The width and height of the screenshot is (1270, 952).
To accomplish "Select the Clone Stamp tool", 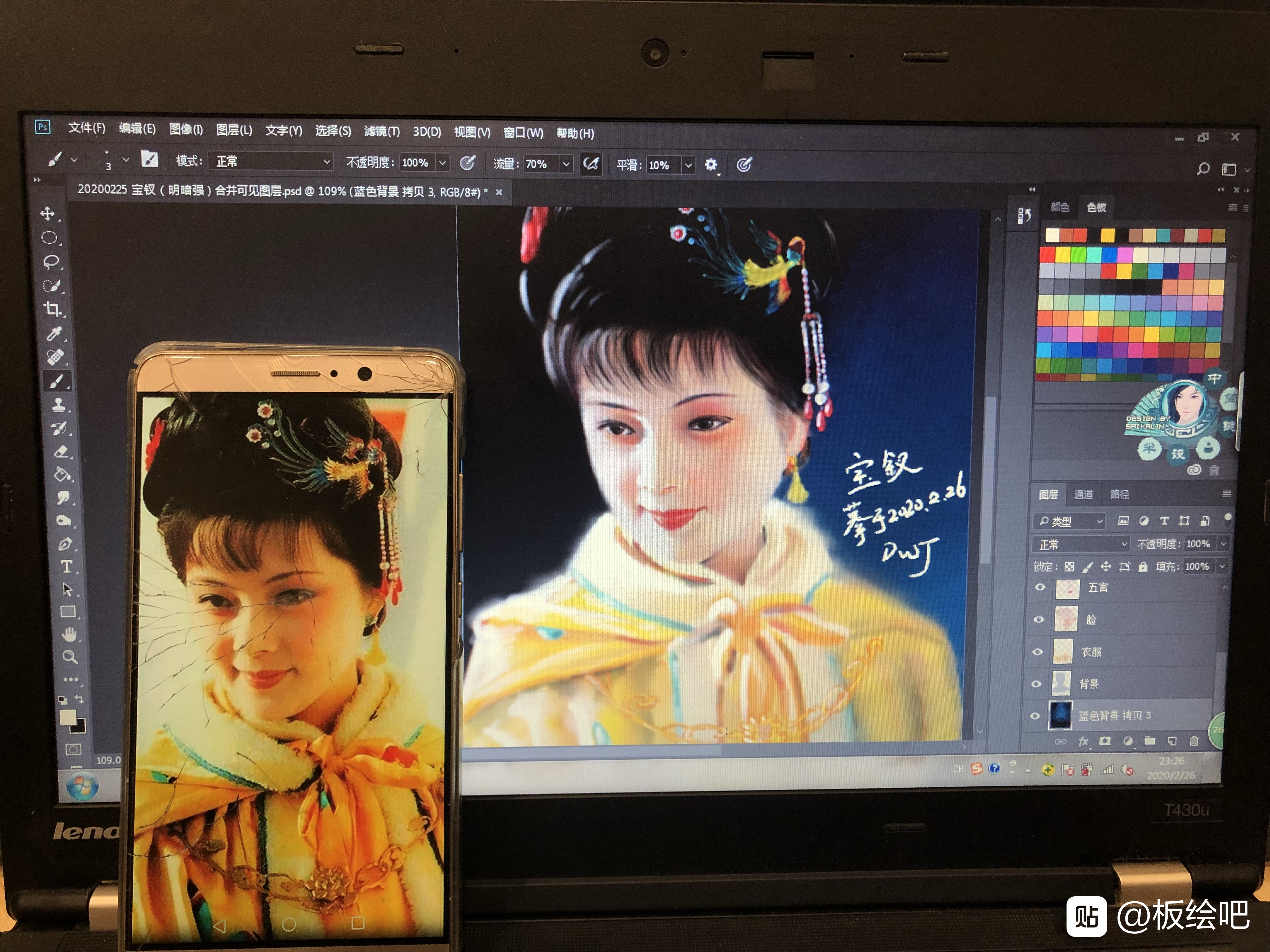I will pos(59,405).
